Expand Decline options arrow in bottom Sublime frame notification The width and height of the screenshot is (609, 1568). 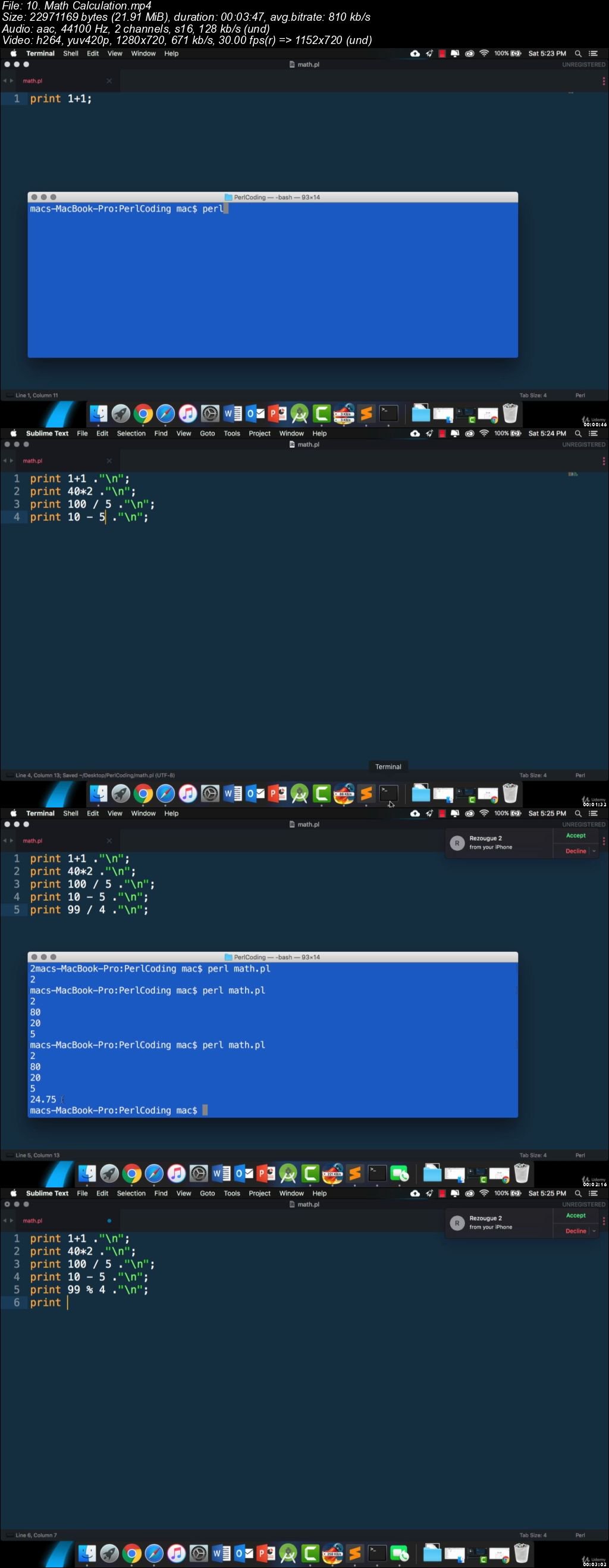click(x=594, y=1231)
